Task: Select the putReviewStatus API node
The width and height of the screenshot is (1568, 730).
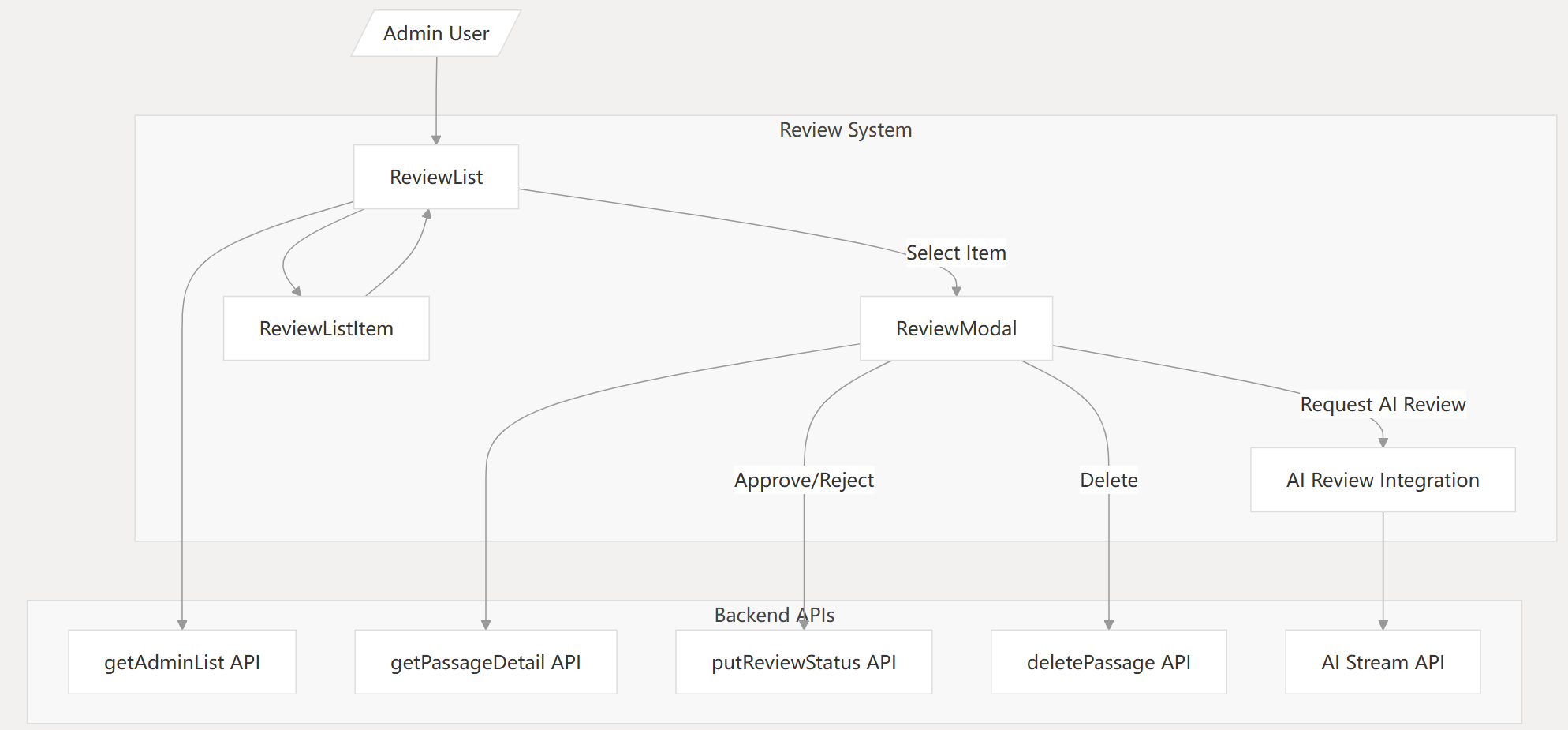Action: [803, 662]
